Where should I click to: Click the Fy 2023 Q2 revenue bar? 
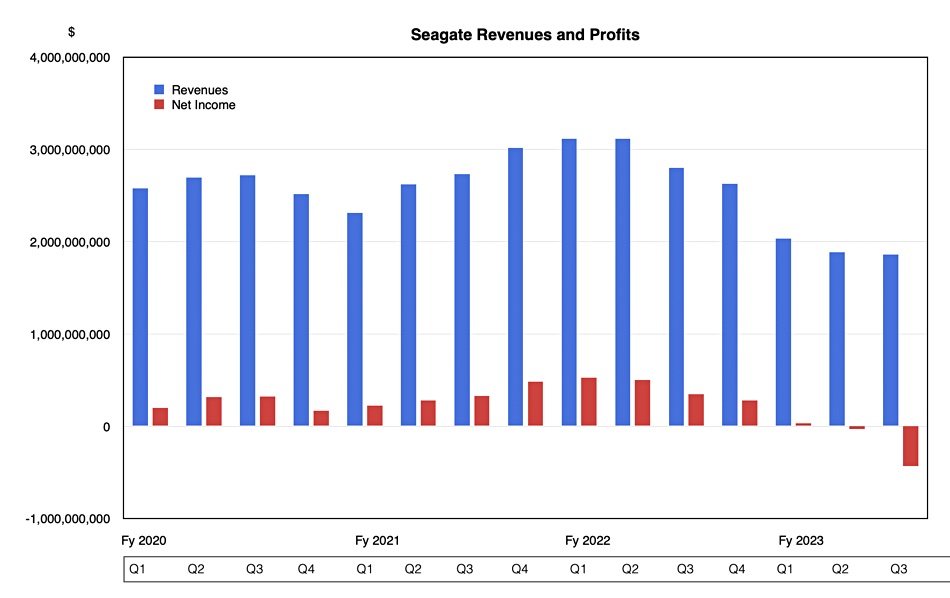tap(837, 339)
